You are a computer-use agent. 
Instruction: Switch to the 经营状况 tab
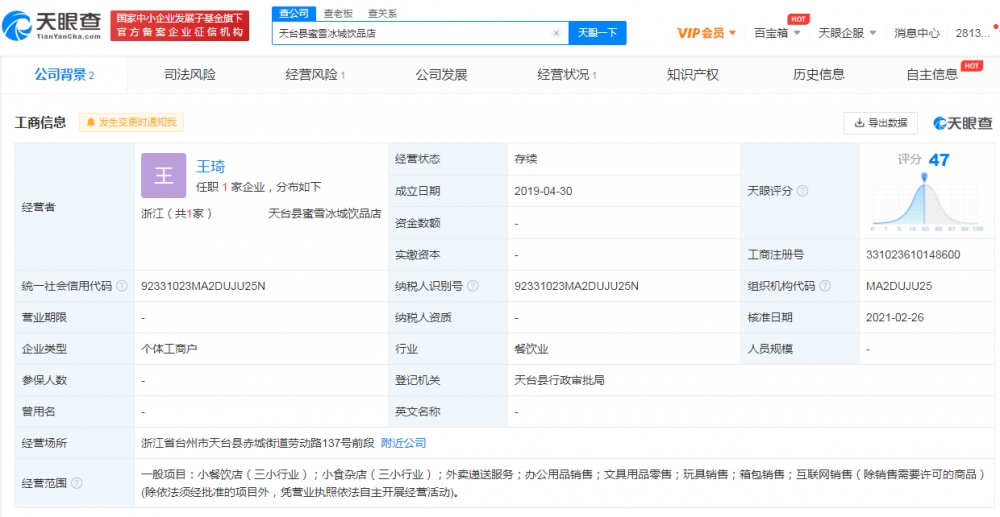pos(567,75)
